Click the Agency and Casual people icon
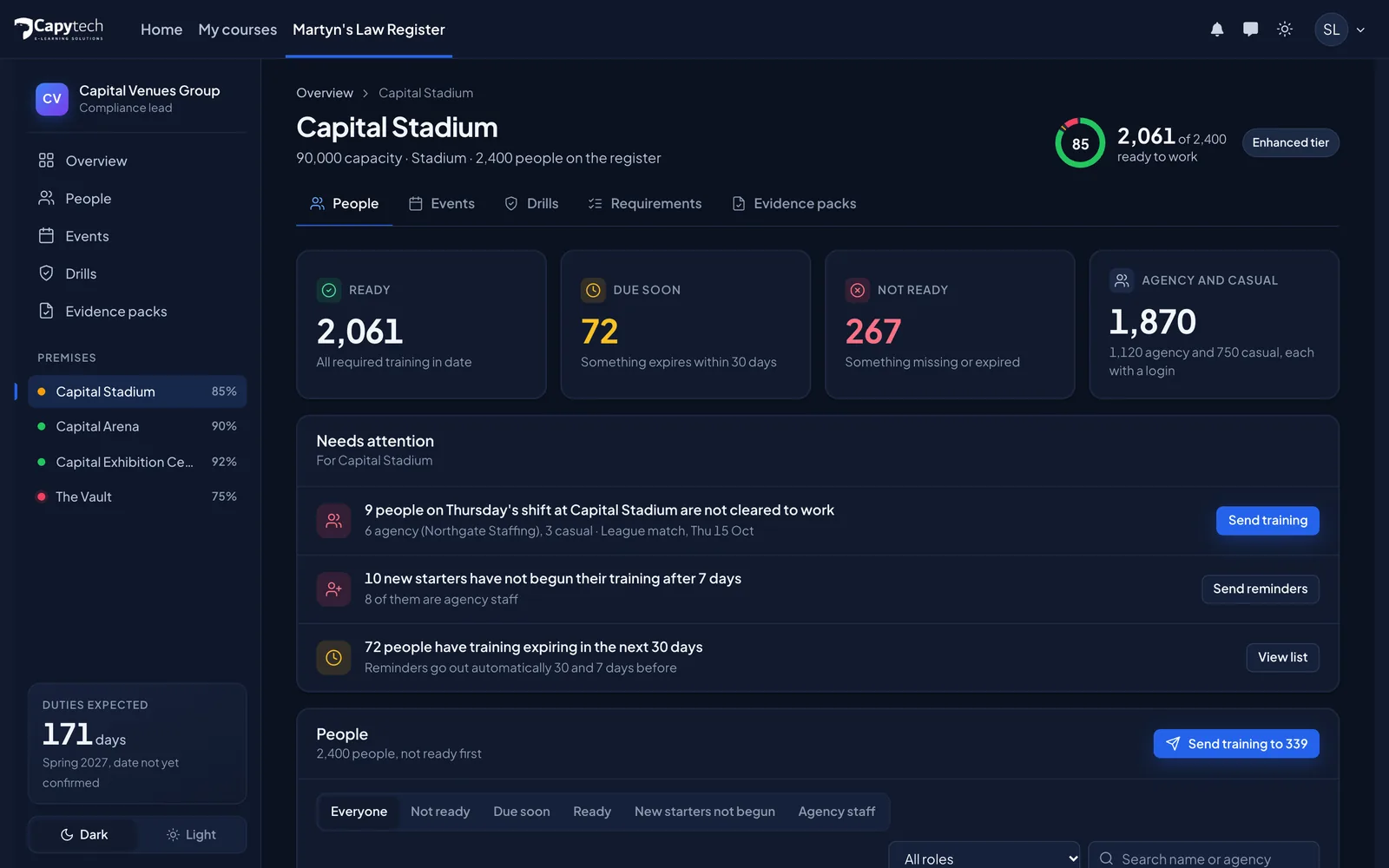 pyautogui.click(x=1122, y=280)
